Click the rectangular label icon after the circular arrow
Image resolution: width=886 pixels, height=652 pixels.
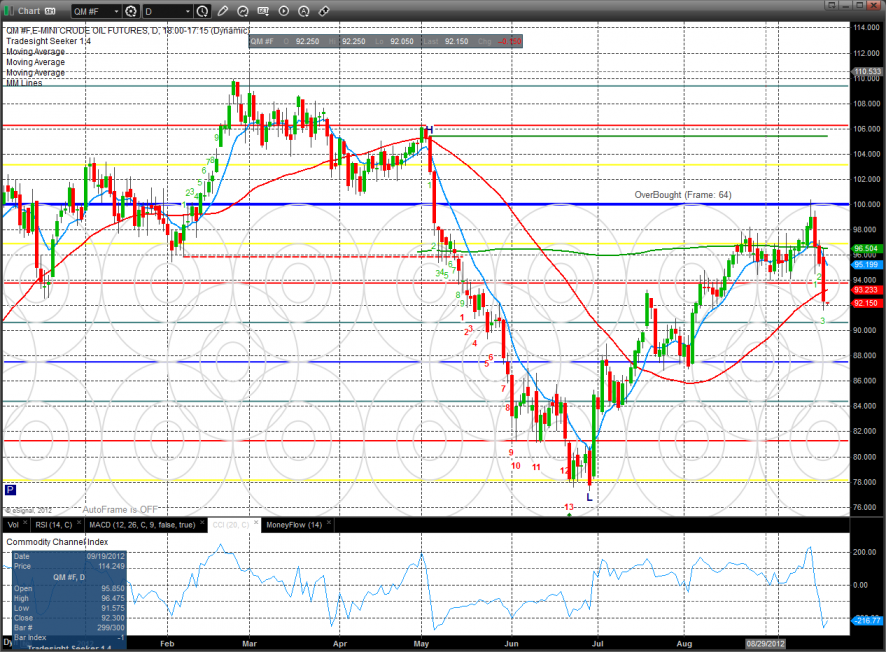[264, 11]
